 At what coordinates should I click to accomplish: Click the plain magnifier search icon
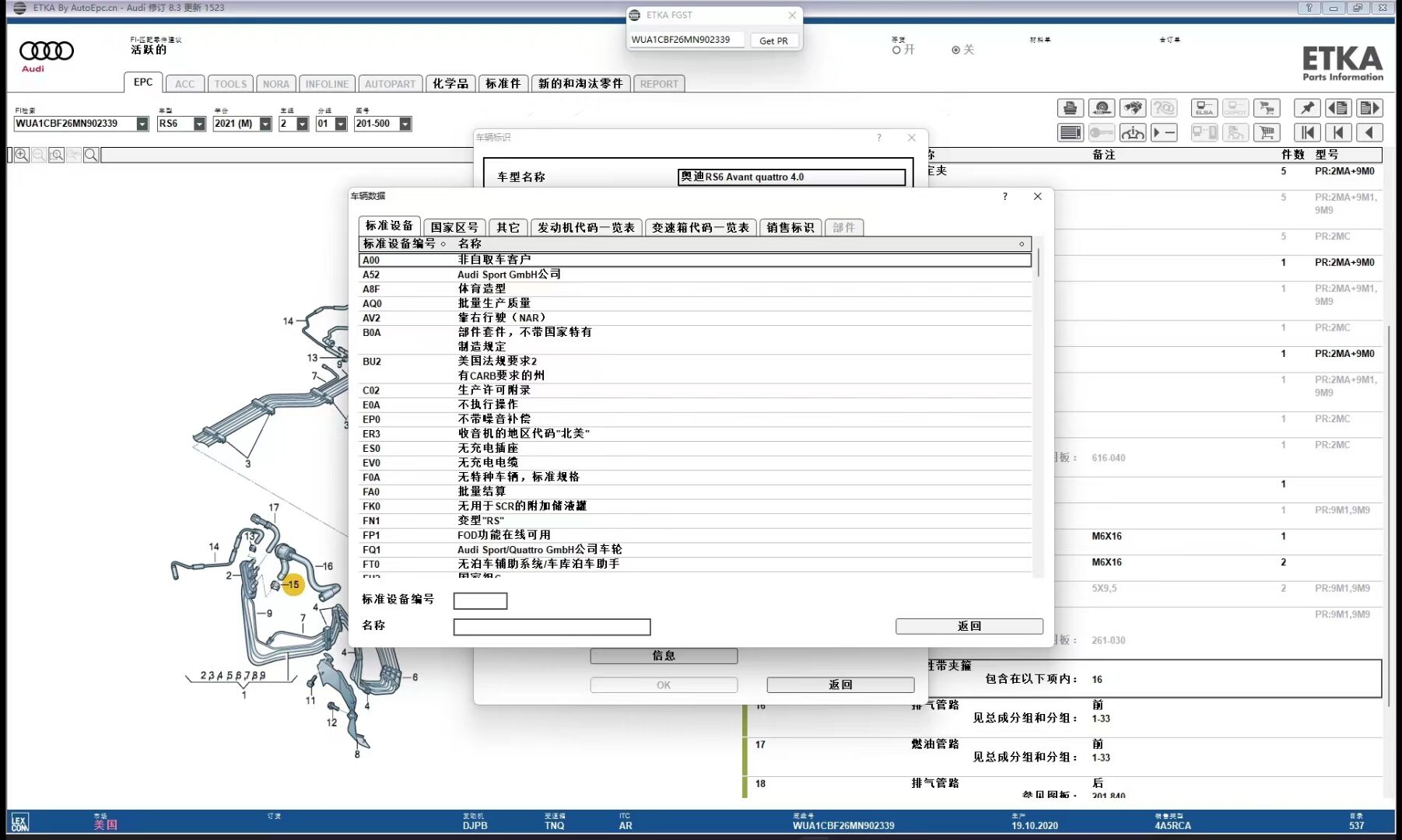coord(91,155)
